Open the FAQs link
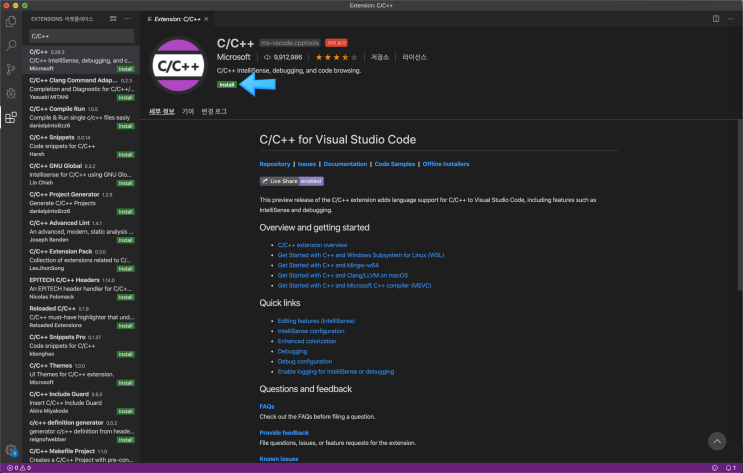Image resolution: width=743 pixels, height=473 pixels. pyautogui.click(x=267, y=407)
